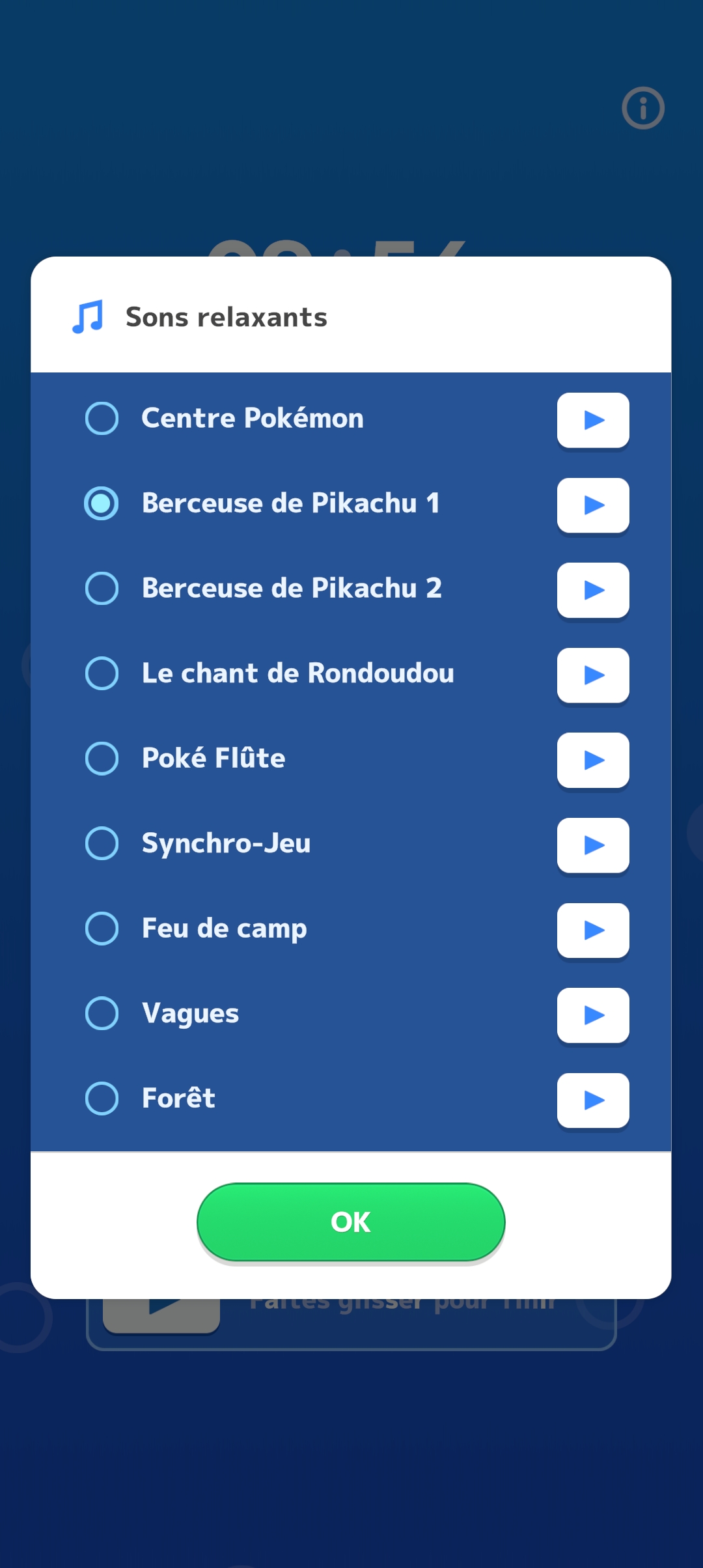Preview the Synchro-Jeu sound

592,845
